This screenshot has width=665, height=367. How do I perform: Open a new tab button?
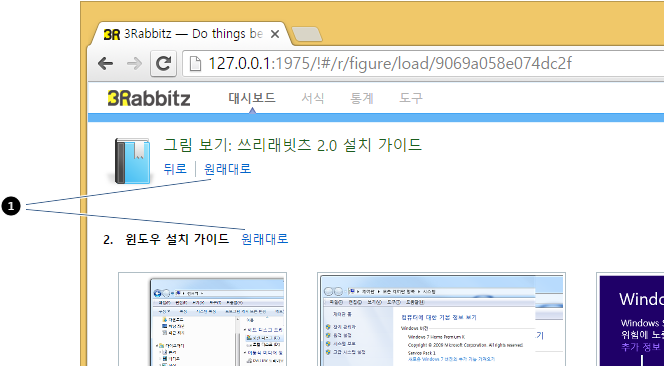click(307, 34)
